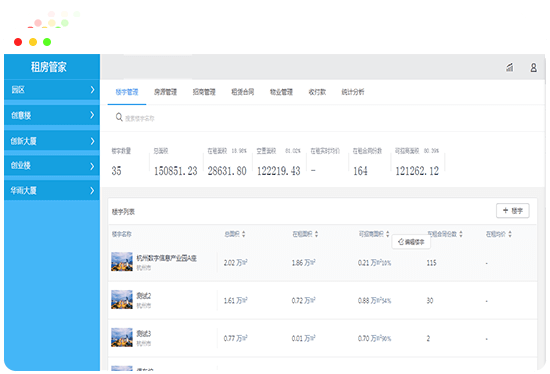550x374 pixels.
Task: Click the search magnifier icon
Action: 119,117
